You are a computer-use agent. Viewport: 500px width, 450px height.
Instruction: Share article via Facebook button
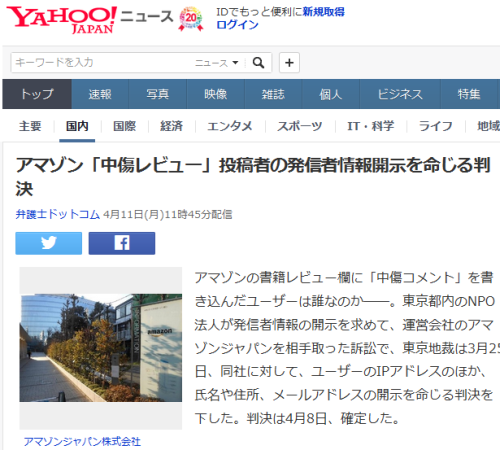tap(122, 243)
